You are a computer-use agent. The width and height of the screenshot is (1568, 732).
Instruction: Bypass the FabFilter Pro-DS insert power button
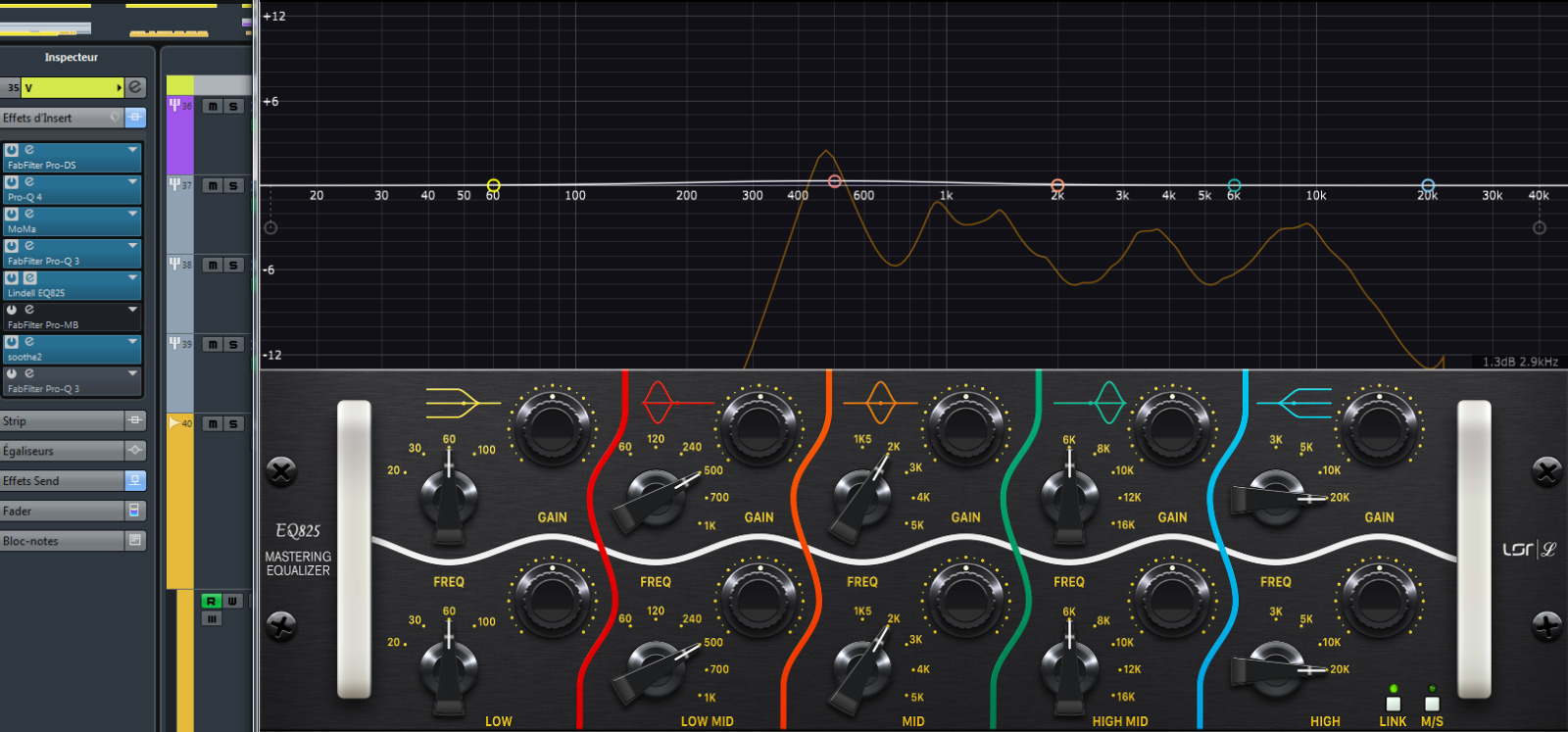[x=12, y=150]
